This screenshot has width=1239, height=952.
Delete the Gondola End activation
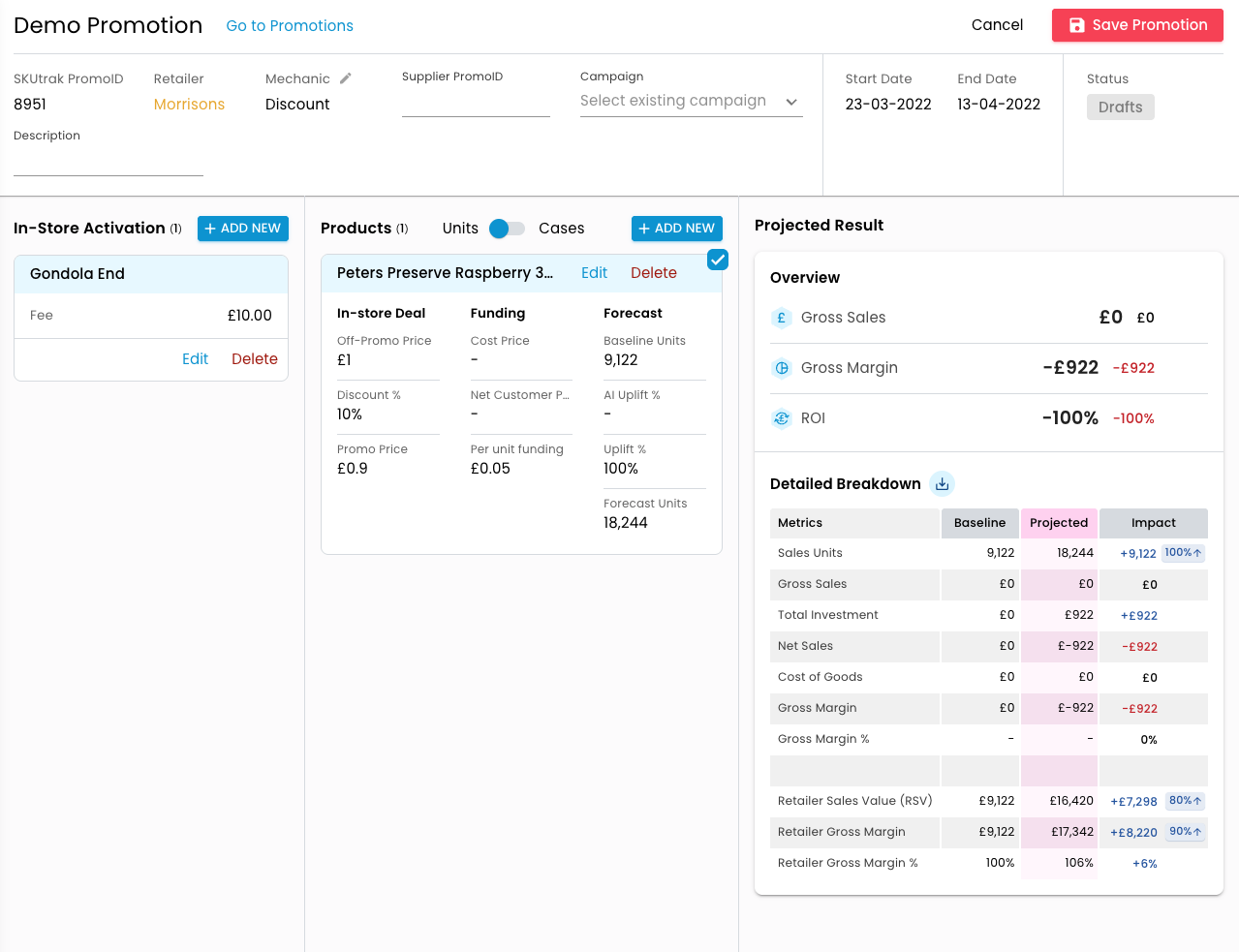(255, 359)
